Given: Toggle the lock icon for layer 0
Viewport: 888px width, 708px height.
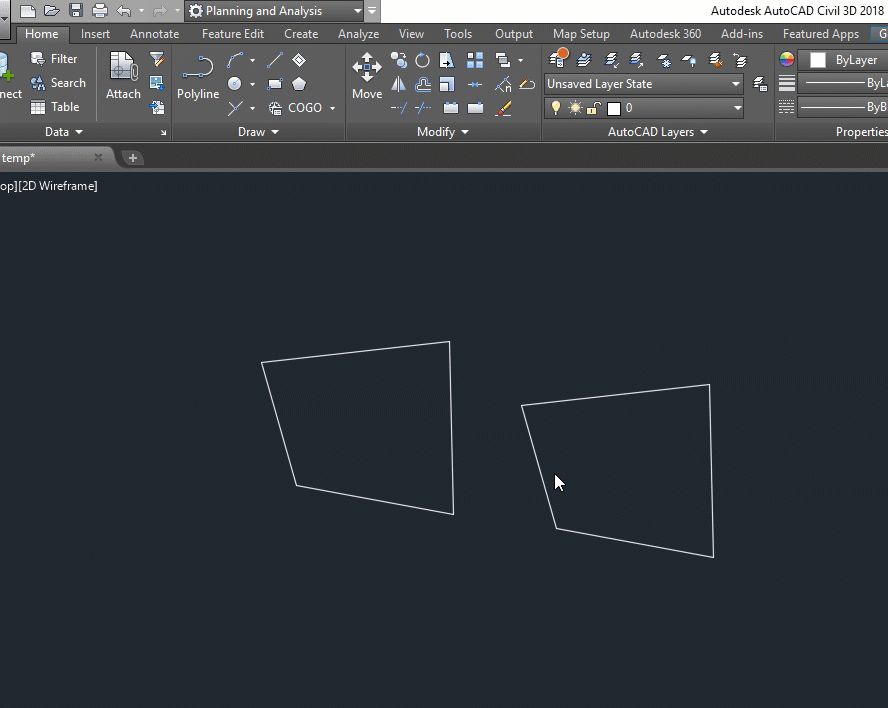Looking at the screenshot, I should click(x=594, y=108).
